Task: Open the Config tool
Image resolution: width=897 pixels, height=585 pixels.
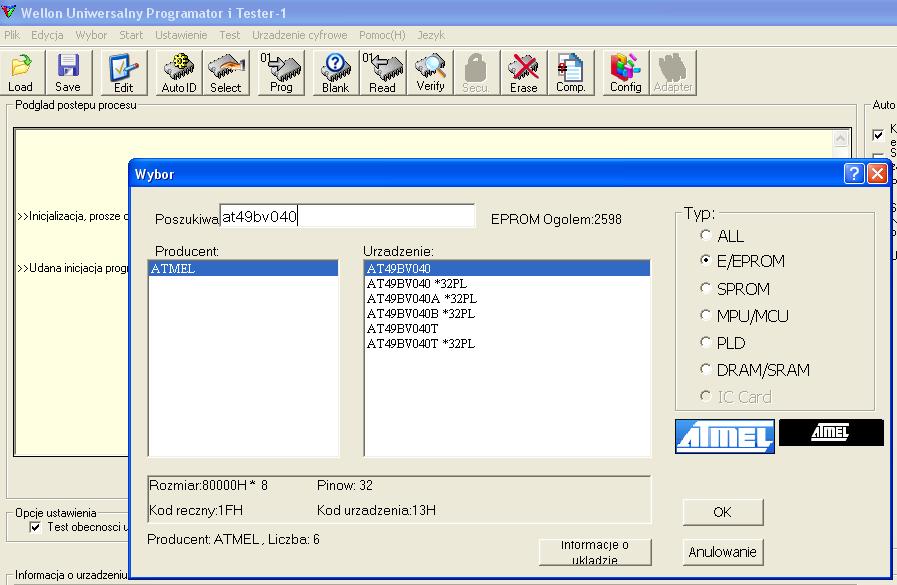Action: pos(625,72)
